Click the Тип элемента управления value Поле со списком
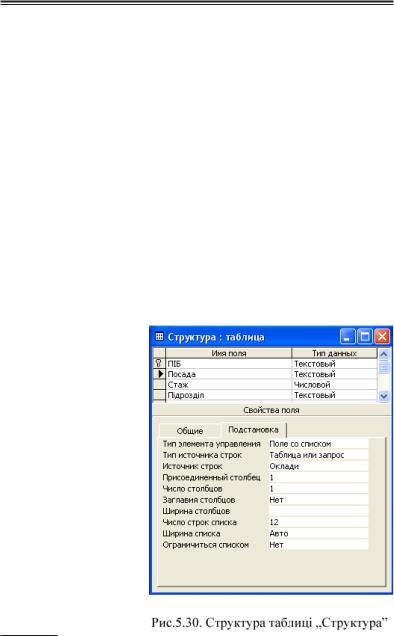Image resolution: width=394 pixels, height=636 pixels. (x=319, y=444)
